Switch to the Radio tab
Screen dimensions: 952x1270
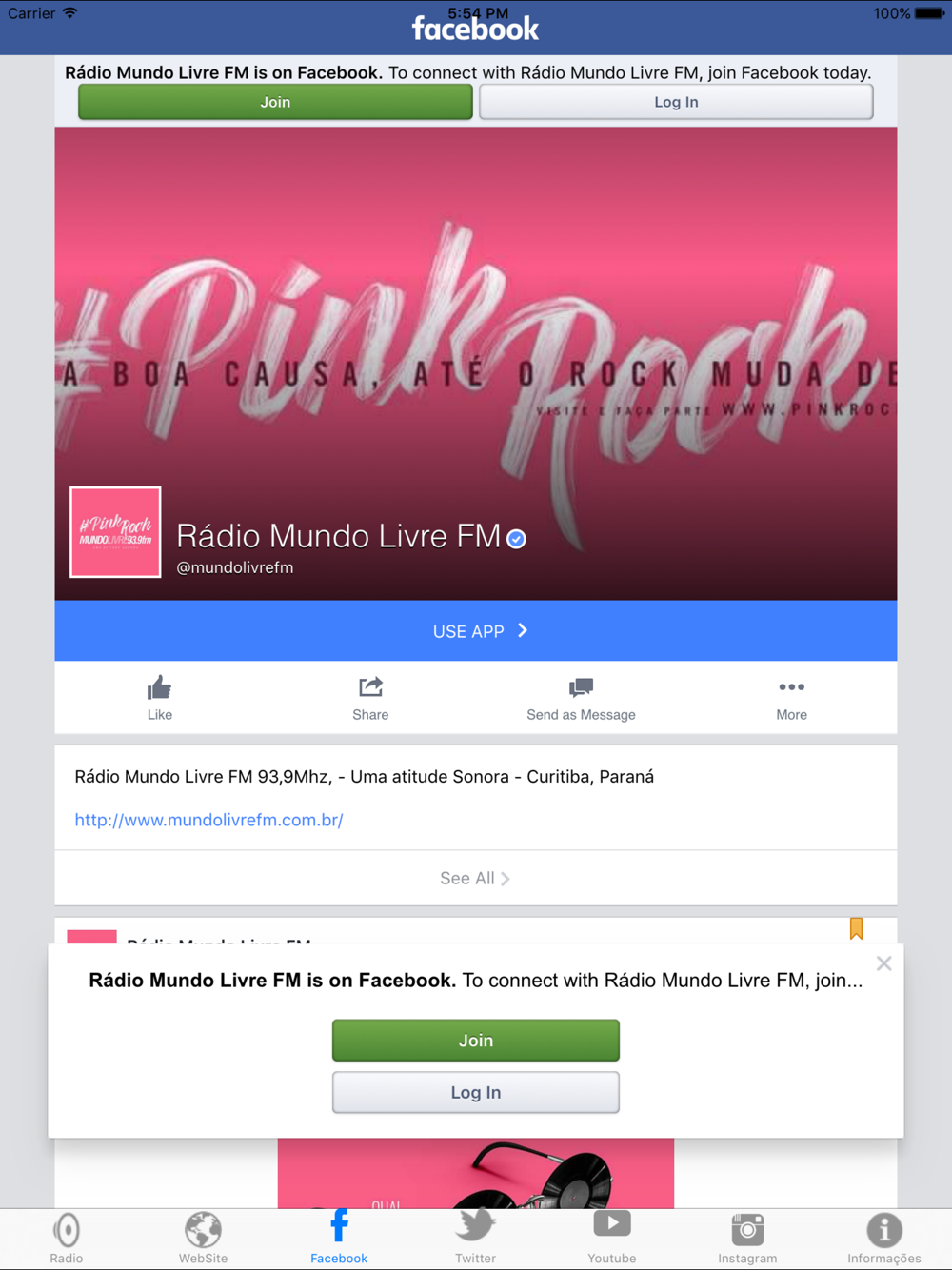click(x=67, y=1239)
